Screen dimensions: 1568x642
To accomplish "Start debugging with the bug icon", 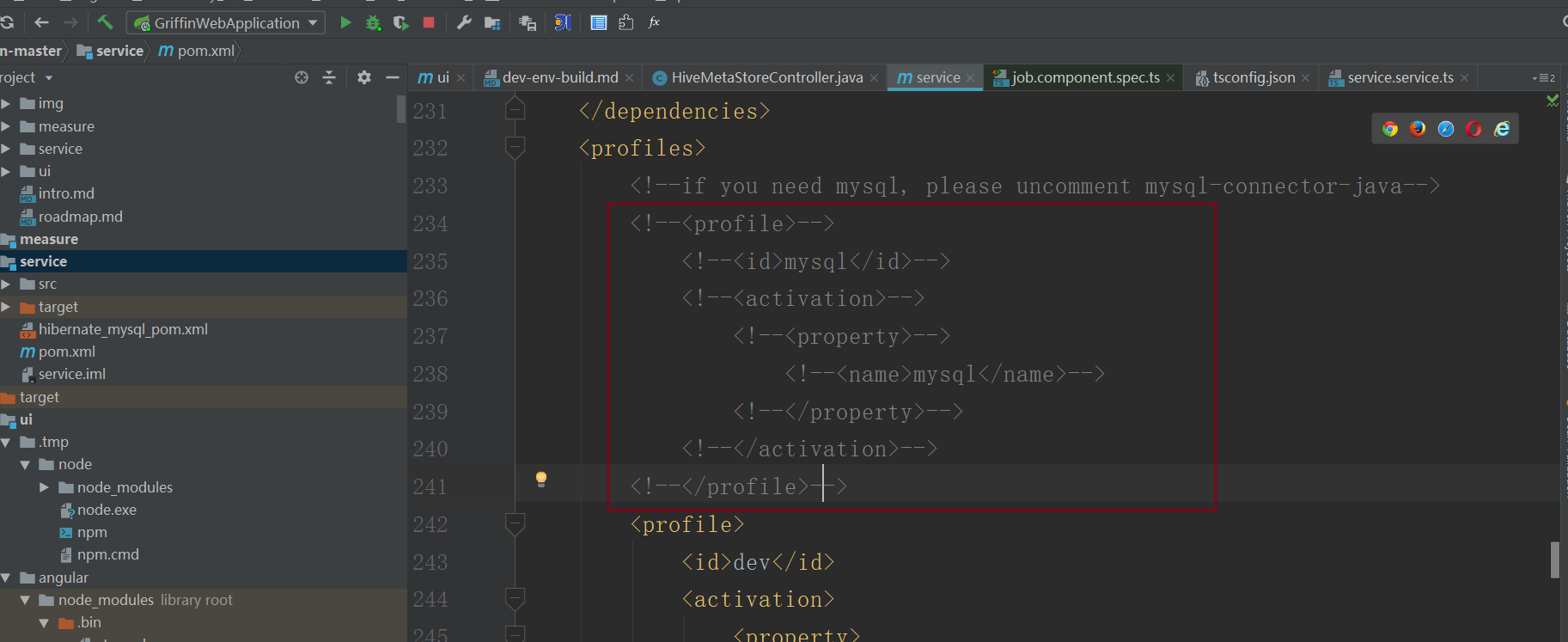I will point(373,22).
